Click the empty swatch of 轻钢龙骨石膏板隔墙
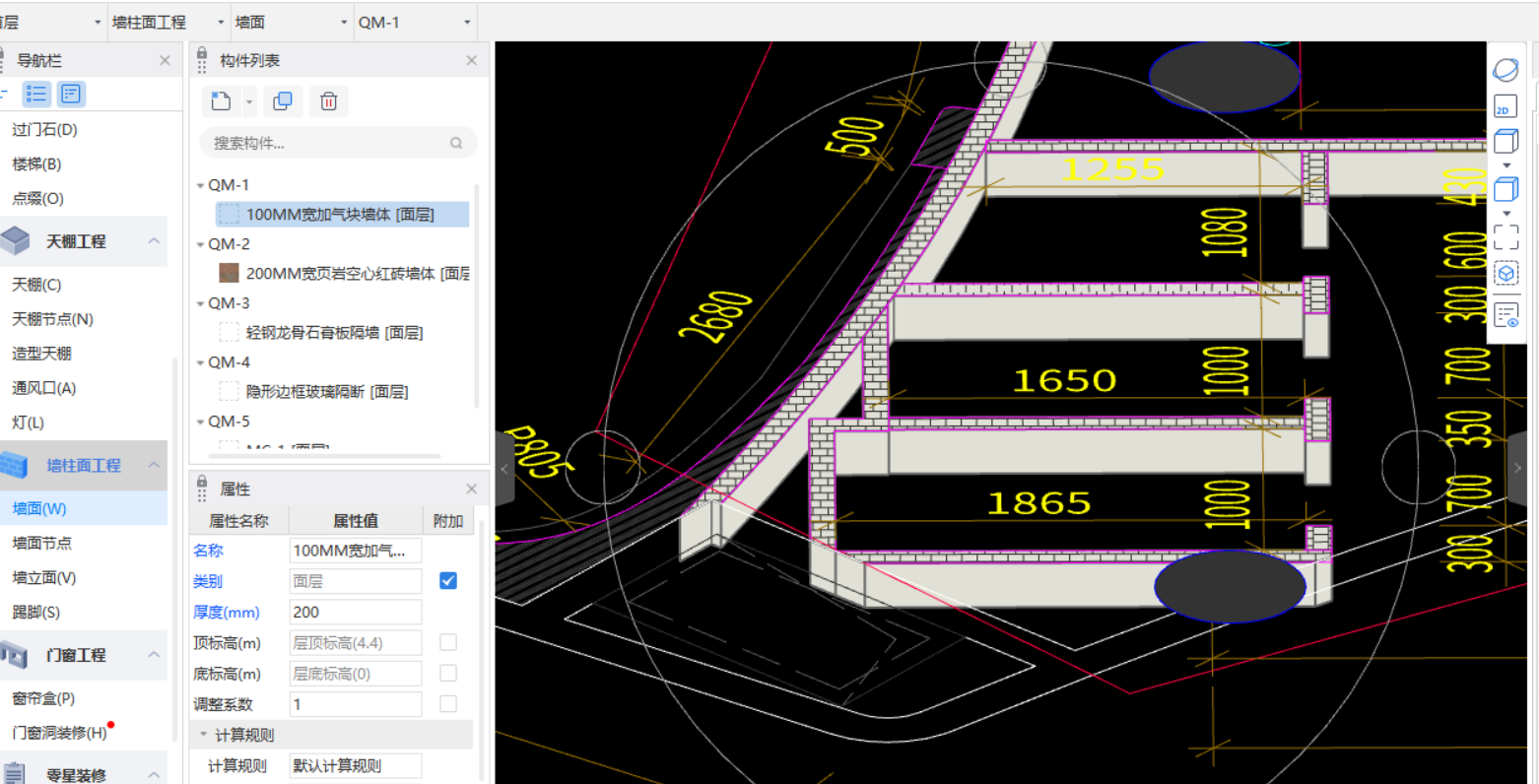This screenshot has height=784, width=1539. [229, 332]
